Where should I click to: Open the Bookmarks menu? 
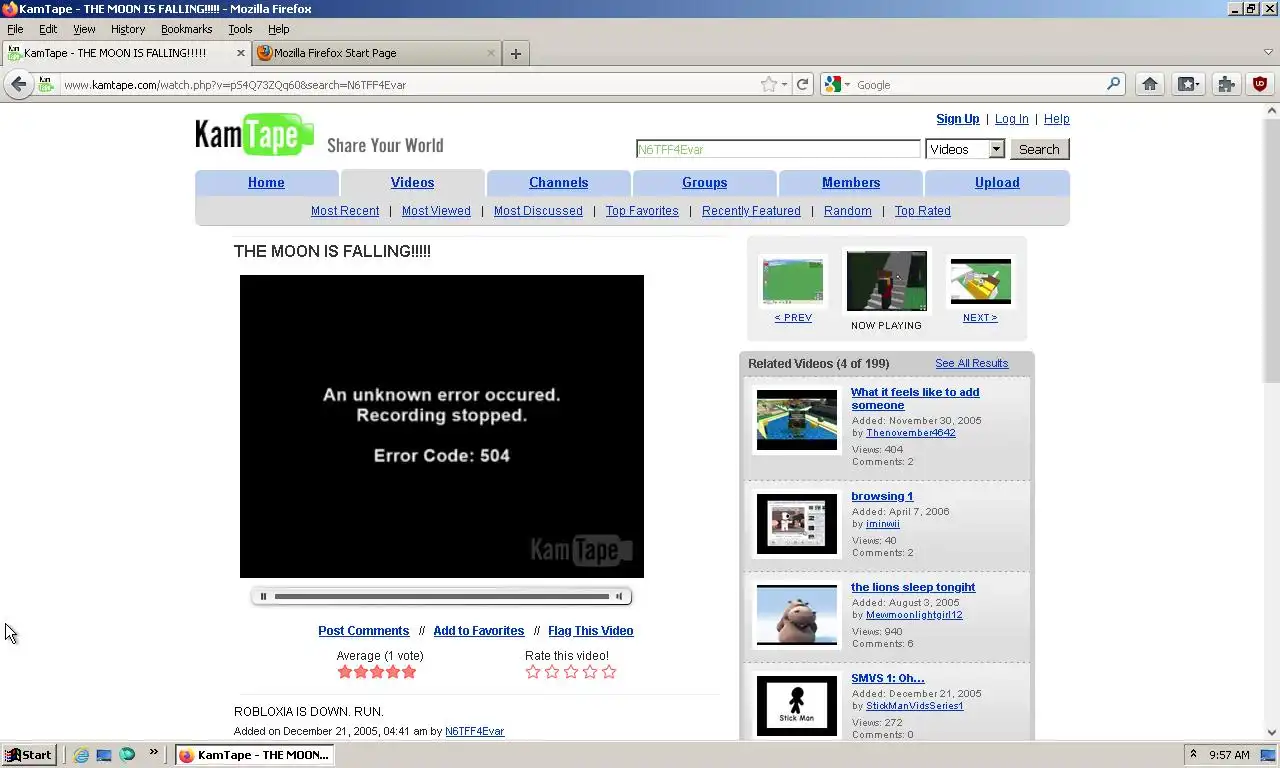click(x=187, y=29)
